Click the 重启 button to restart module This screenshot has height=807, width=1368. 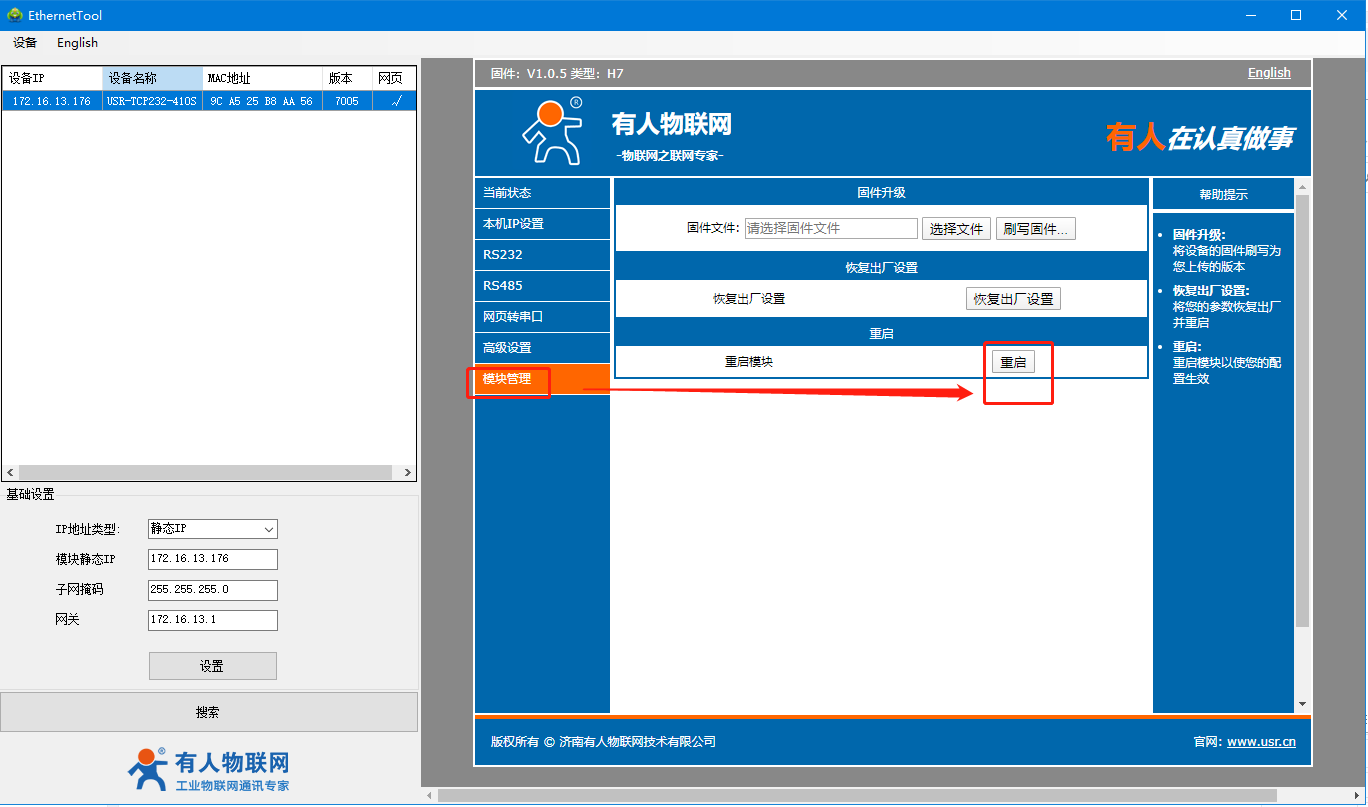(1013, 363)
